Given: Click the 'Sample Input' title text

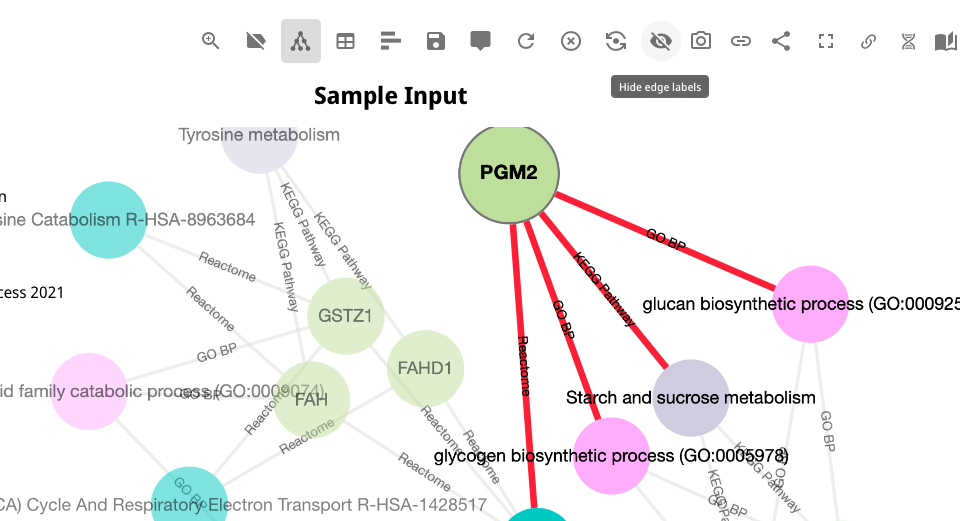Looking at the screenshot, I should click(x=391, y=96).
